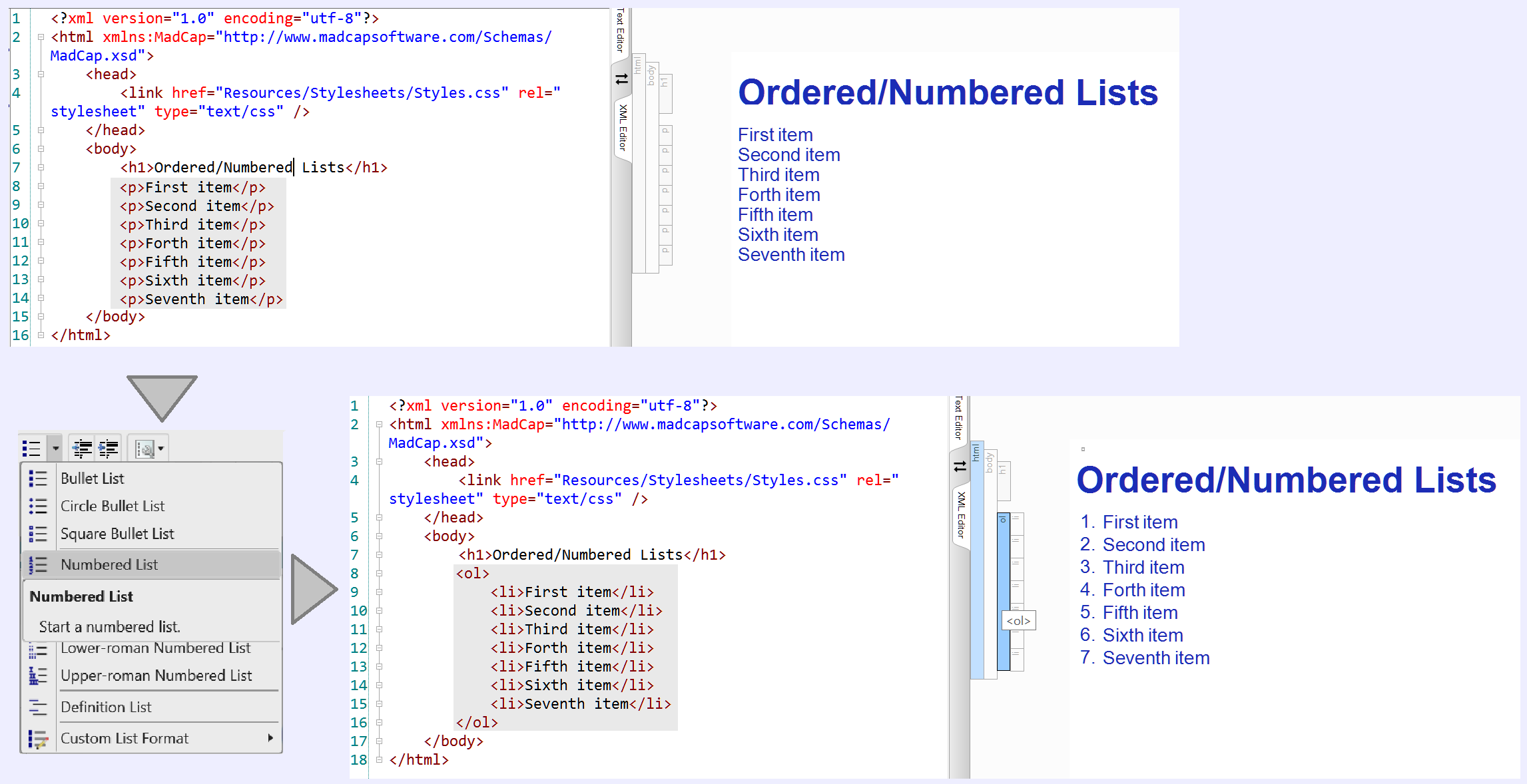This screenshot has width=1527, height=784.
Task: Choose Circle Bullet List option
Action: point(113,506)
